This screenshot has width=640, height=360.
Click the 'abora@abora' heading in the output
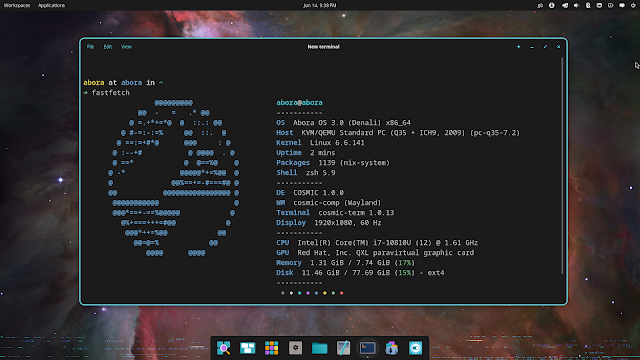pos(299,103)
